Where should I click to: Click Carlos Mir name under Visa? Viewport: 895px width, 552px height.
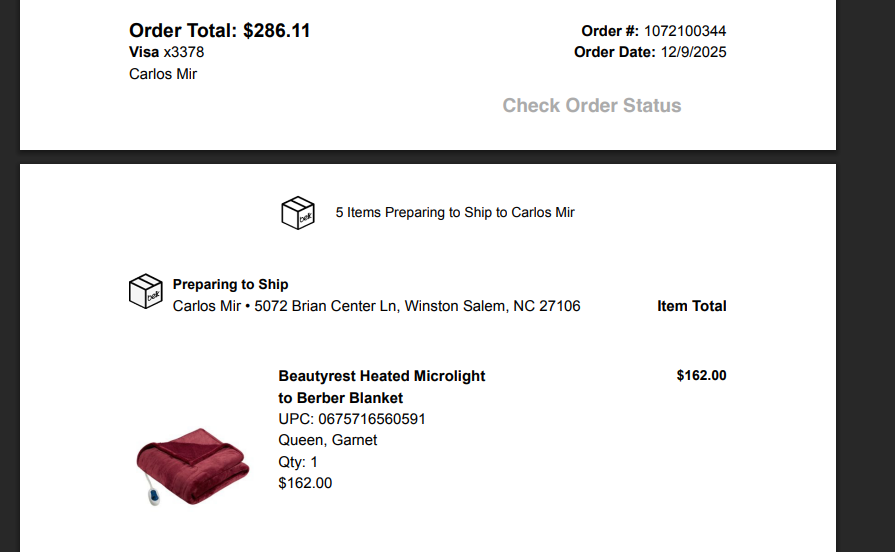[x=163, y=74]
